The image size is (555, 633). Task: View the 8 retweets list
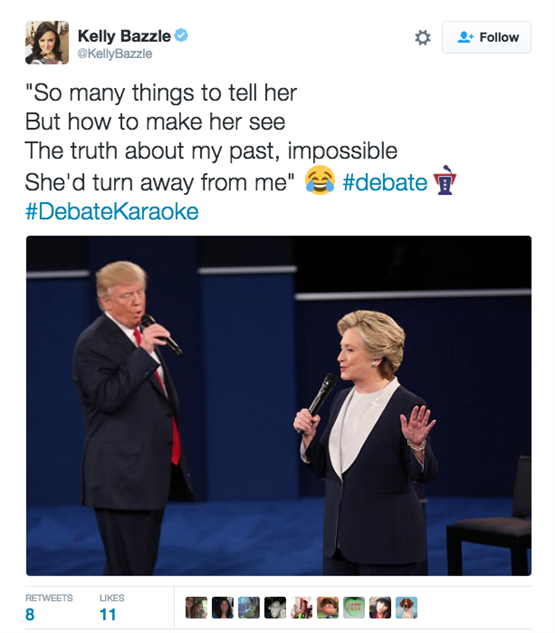pyautogui.click(x=49, y=608)
